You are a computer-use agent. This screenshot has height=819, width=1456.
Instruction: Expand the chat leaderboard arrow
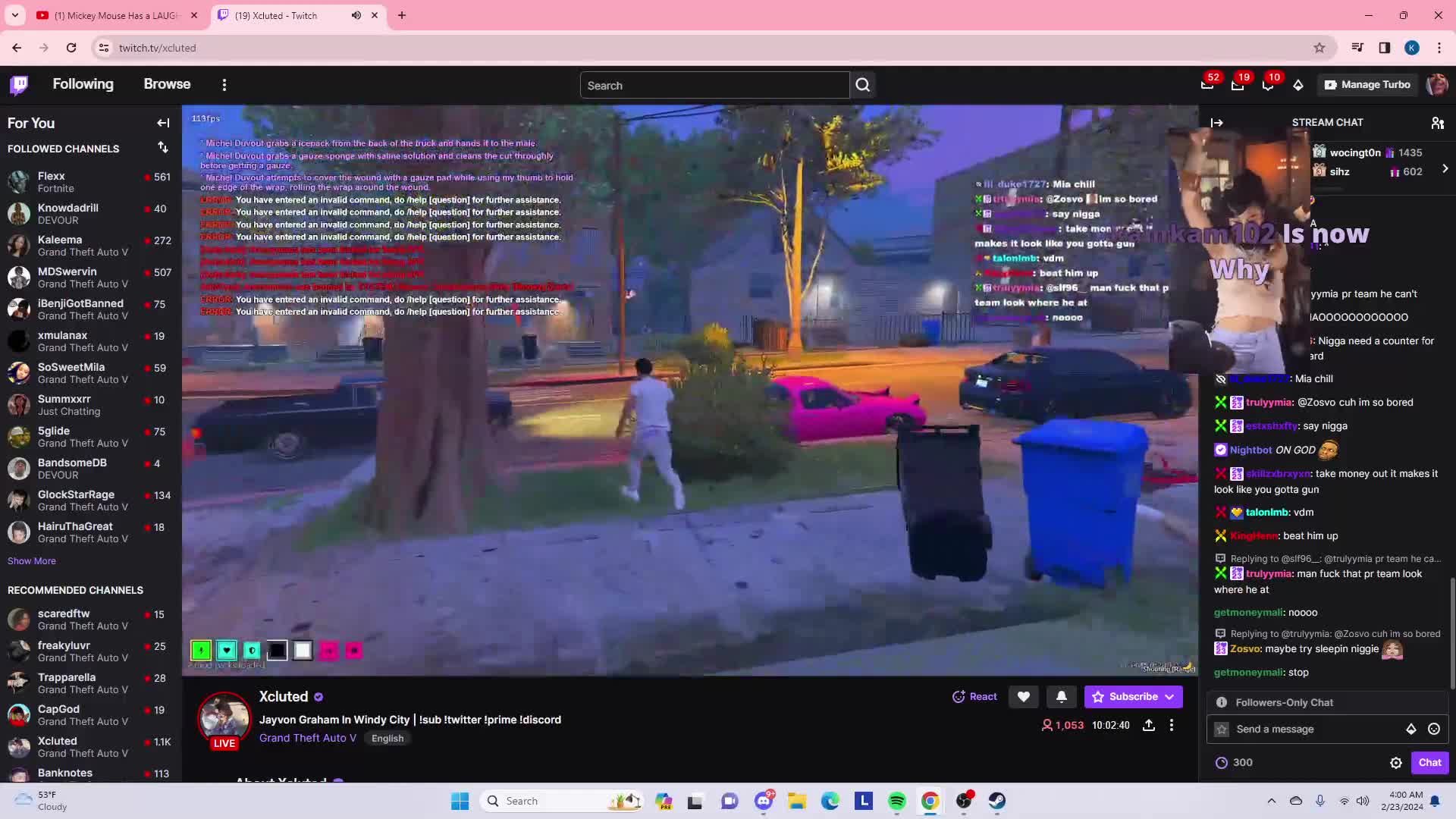click(x=1445, y=168)
